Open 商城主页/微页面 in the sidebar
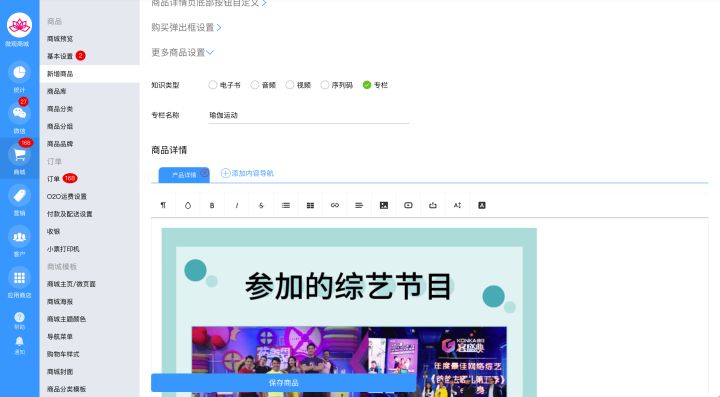Viewport: 720px width, 397px height. click(71, 284)
